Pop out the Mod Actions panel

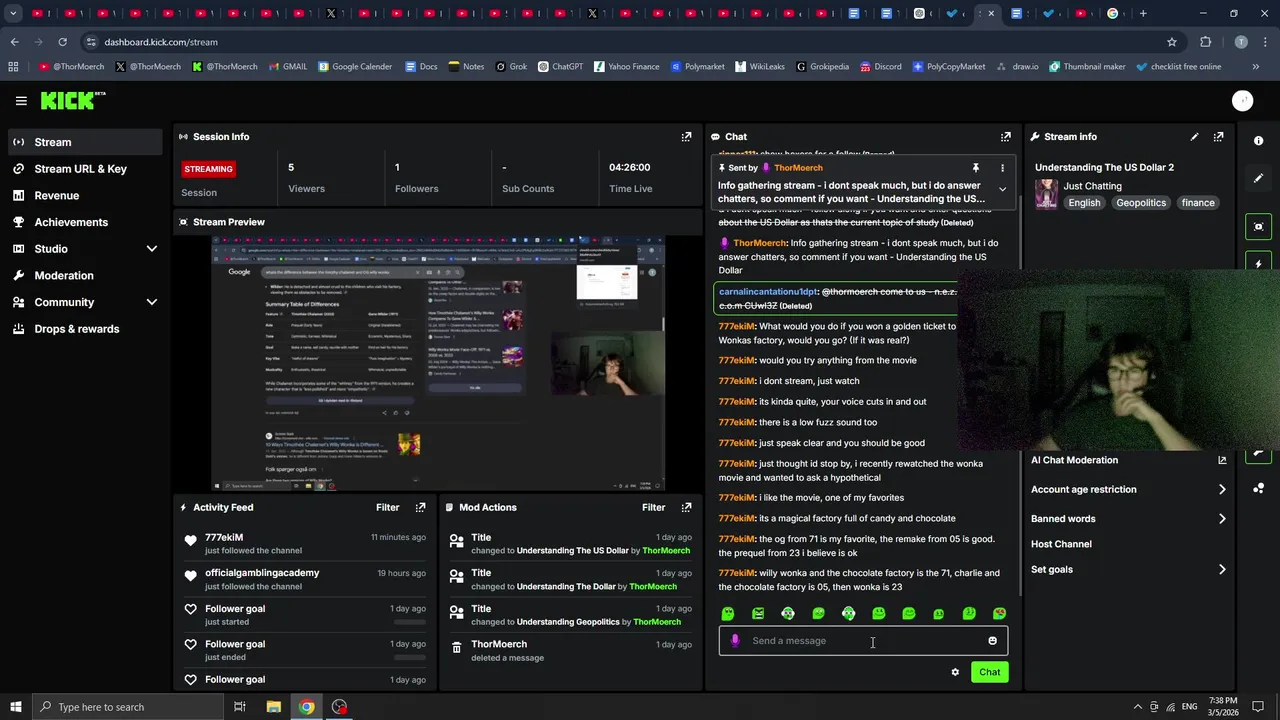pos(686,508)
